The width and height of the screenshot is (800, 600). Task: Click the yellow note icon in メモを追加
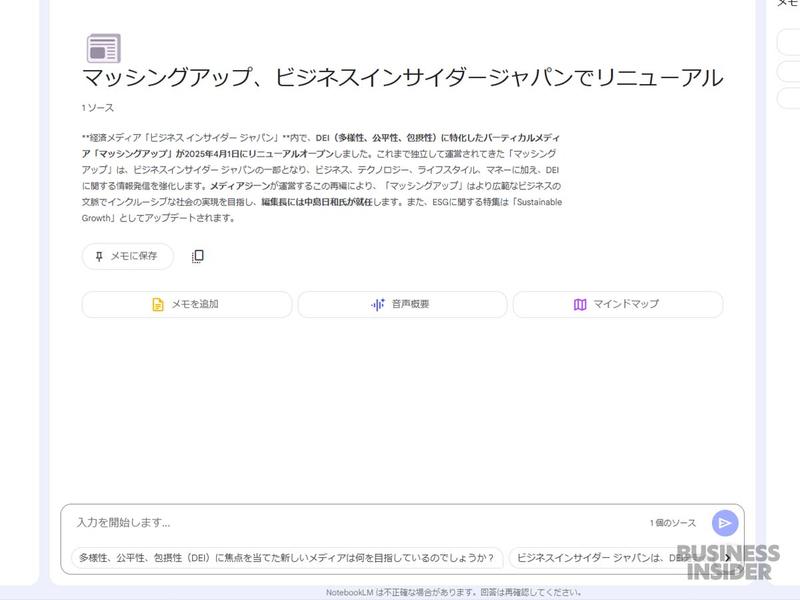[158, 305]
